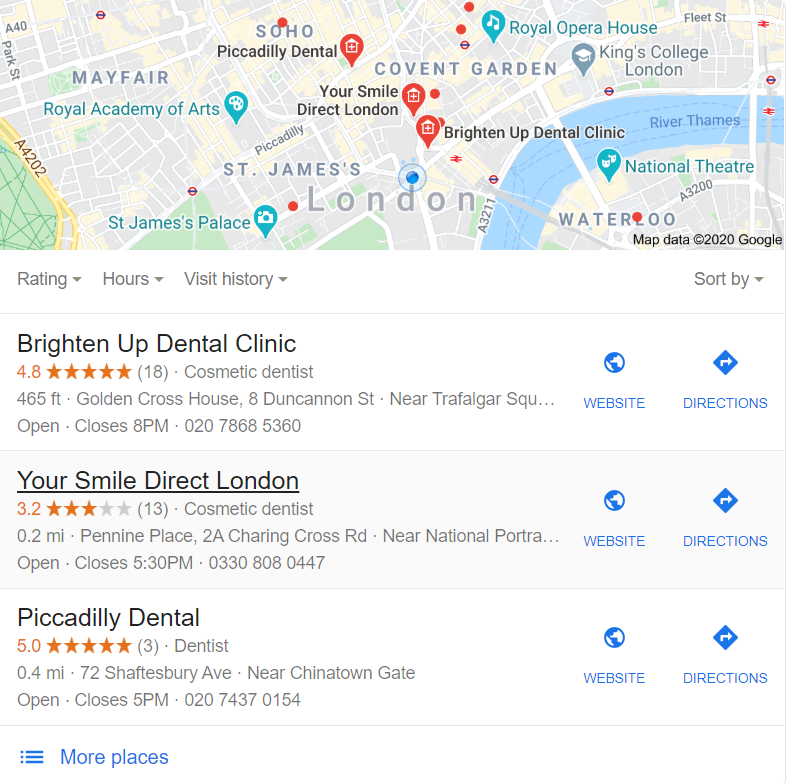Open the Visit history dropdown
Viewport: 787px width, 784px height.
click(236, 279)
